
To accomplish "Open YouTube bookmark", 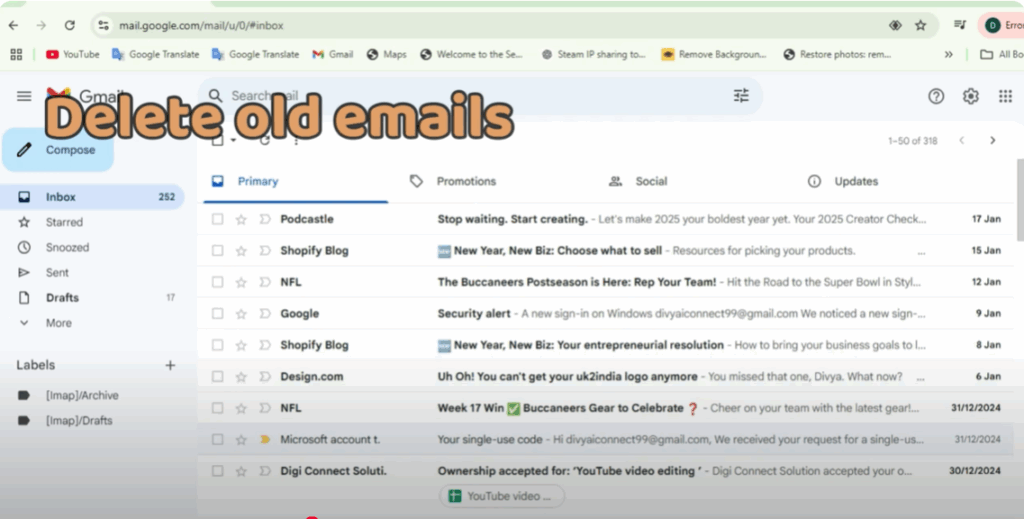I will point(72,54).
